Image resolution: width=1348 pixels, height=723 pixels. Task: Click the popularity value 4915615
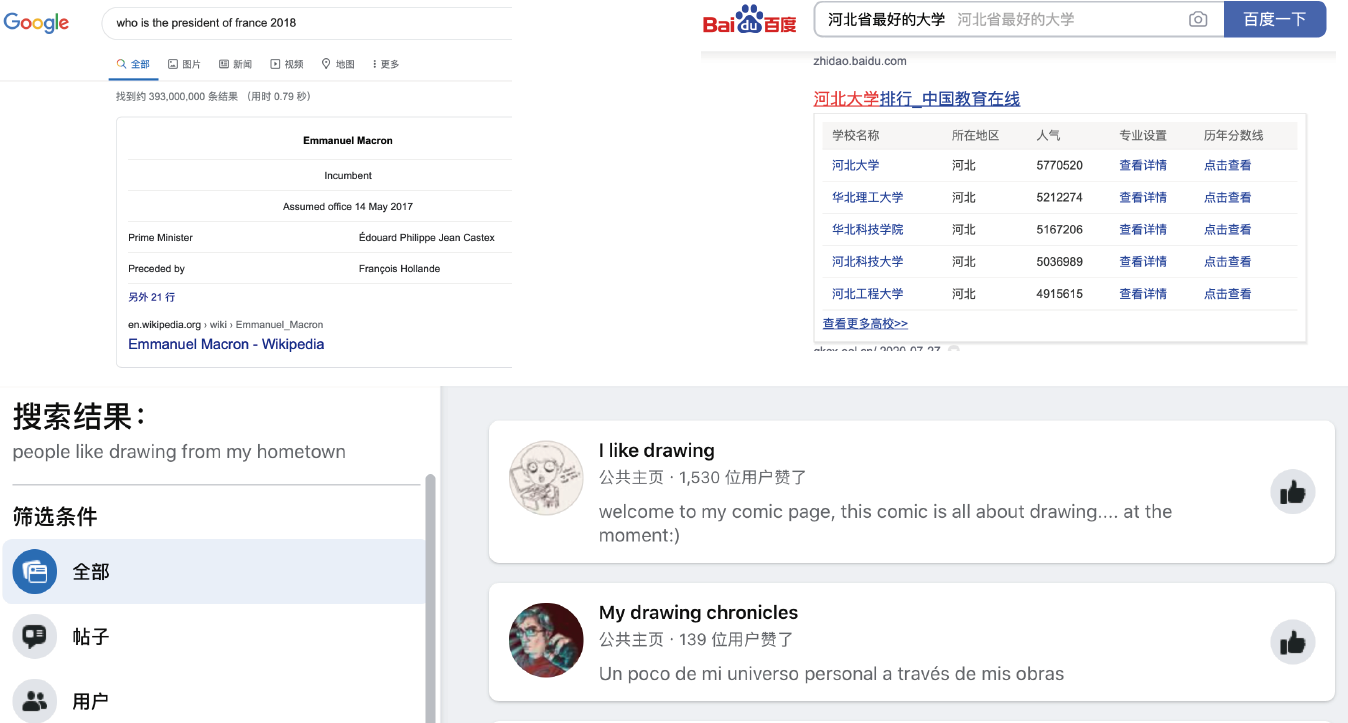pos(1060,294)
